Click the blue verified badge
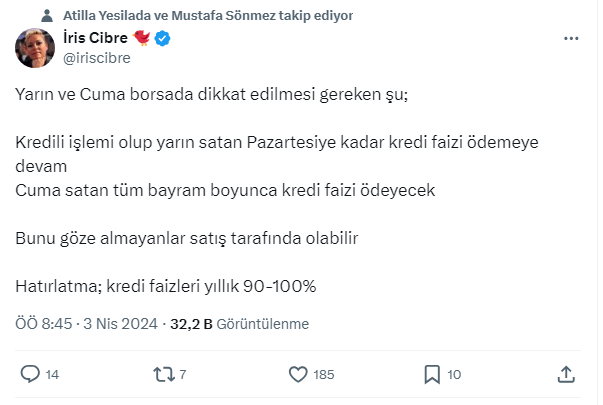 (162, 39)
